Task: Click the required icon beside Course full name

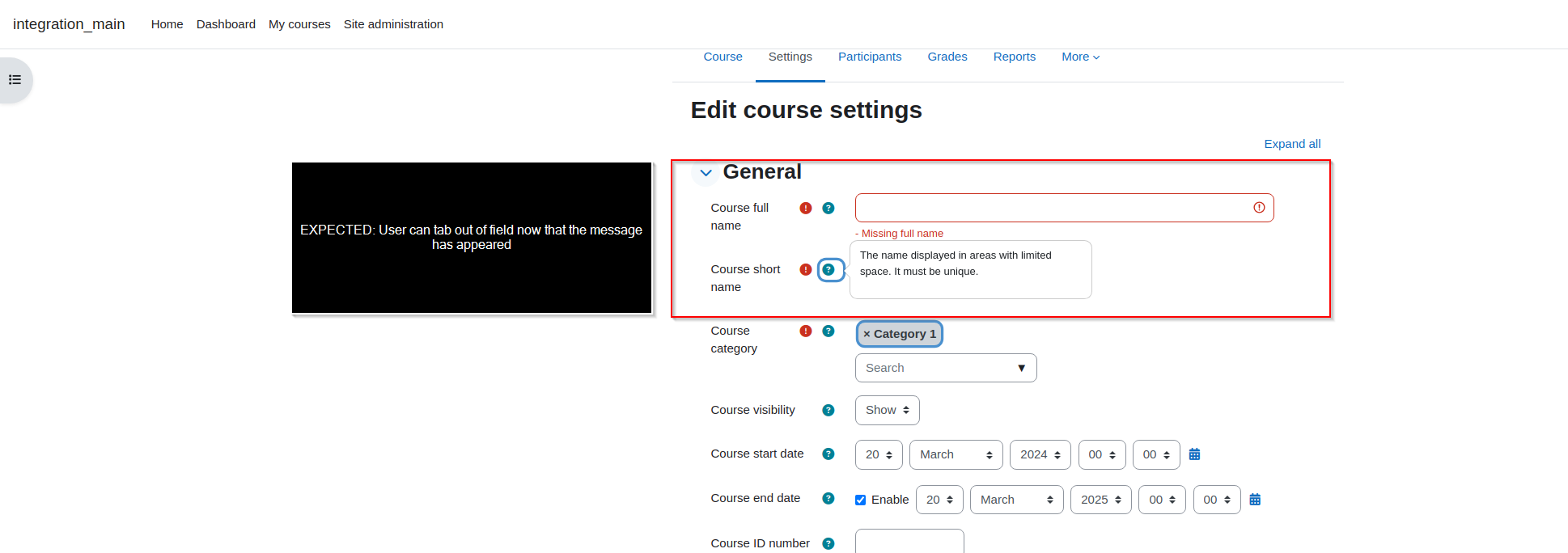Action: [806, 208]
